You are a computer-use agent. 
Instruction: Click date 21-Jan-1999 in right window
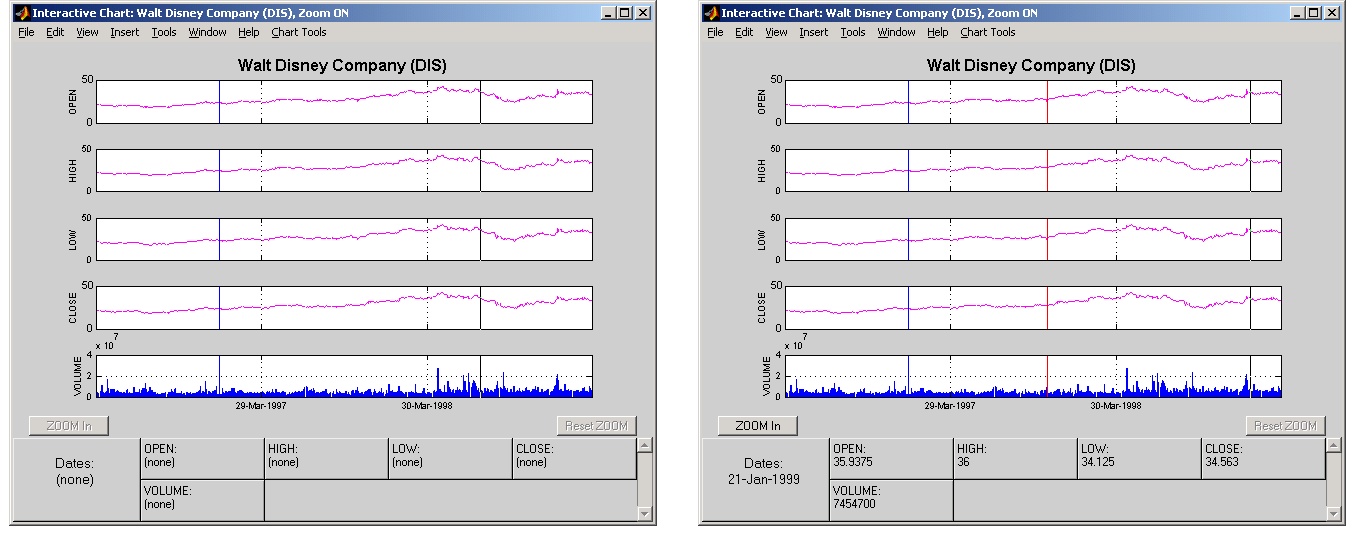[x=764, y=479]
